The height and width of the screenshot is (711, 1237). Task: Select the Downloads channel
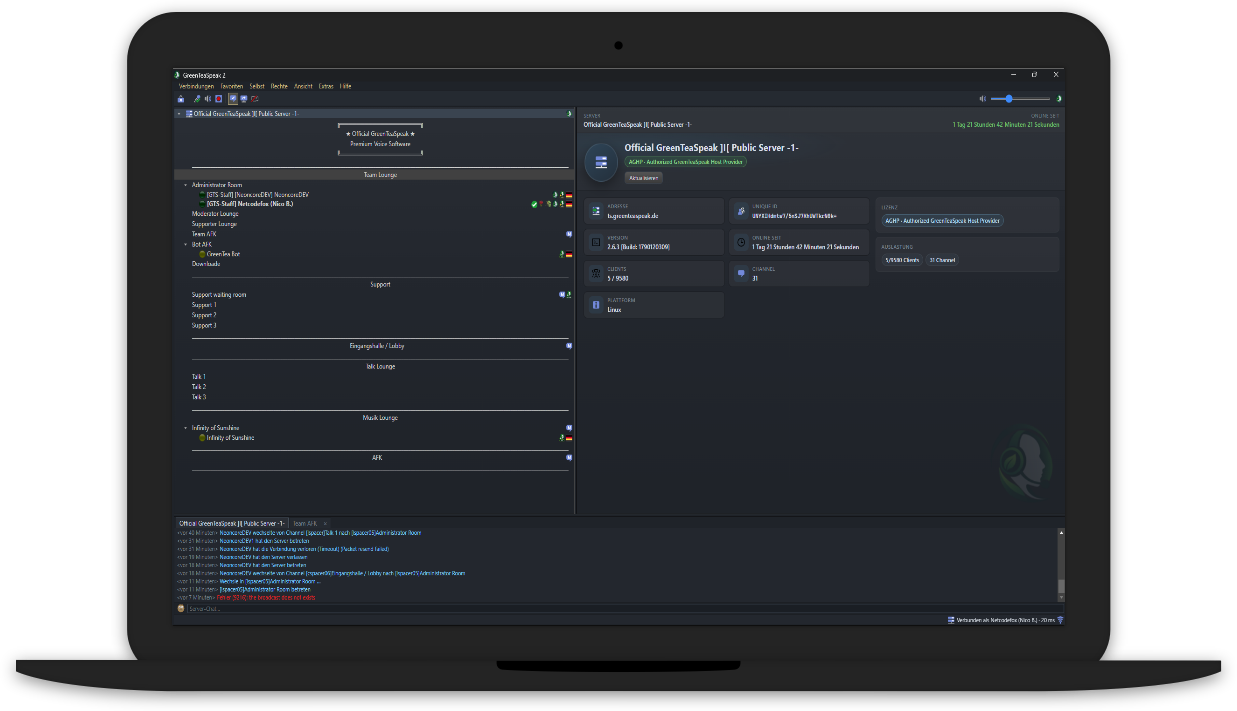pos(206,264)
